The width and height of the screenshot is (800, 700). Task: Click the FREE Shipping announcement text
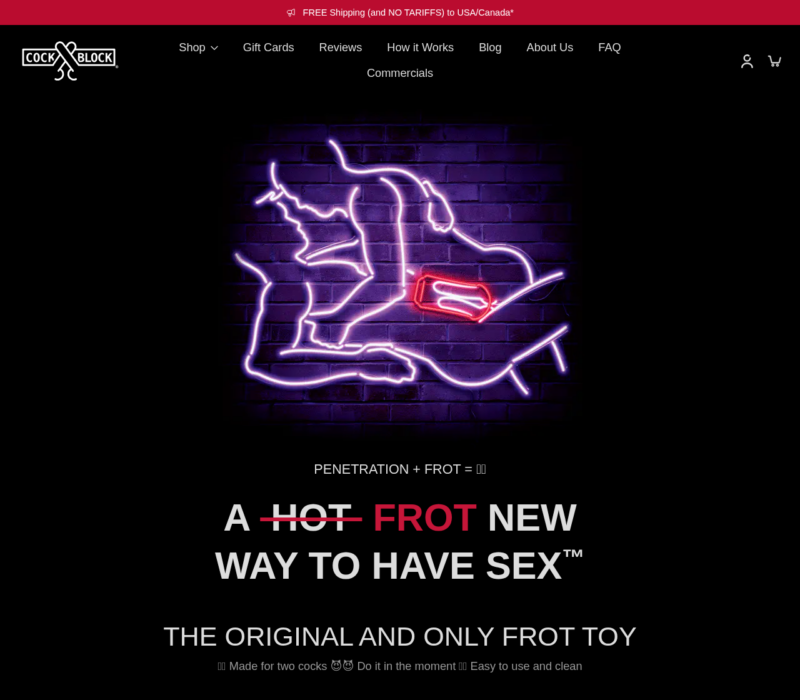tap(408, 13)
